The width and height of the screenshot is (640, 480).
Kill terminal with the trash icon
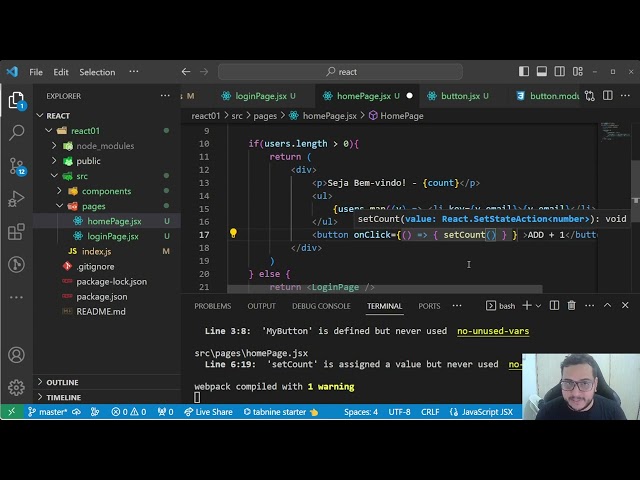[571, 305]
